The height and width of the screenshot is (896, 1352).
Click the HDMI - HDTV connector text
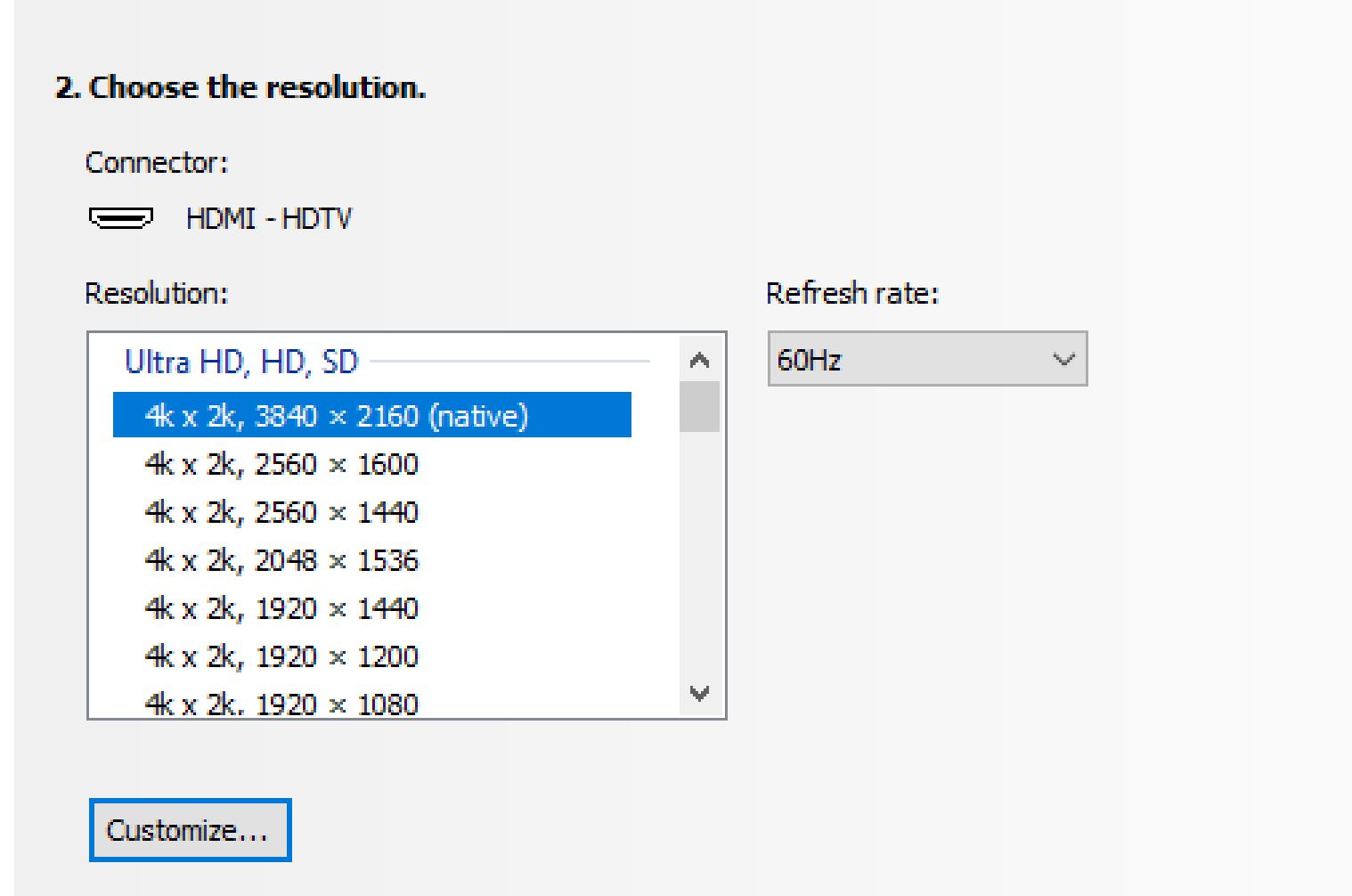pyautogui.click(x=268, y=218)
